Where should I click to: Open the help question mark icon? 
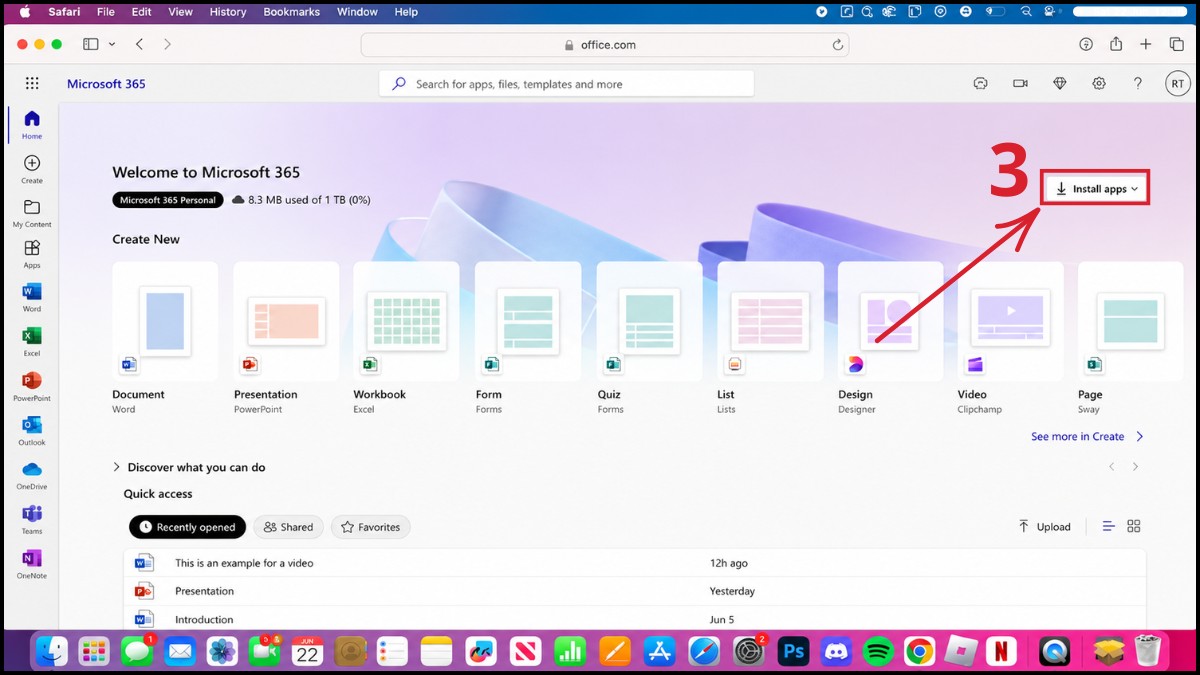tap(1138, 84)
